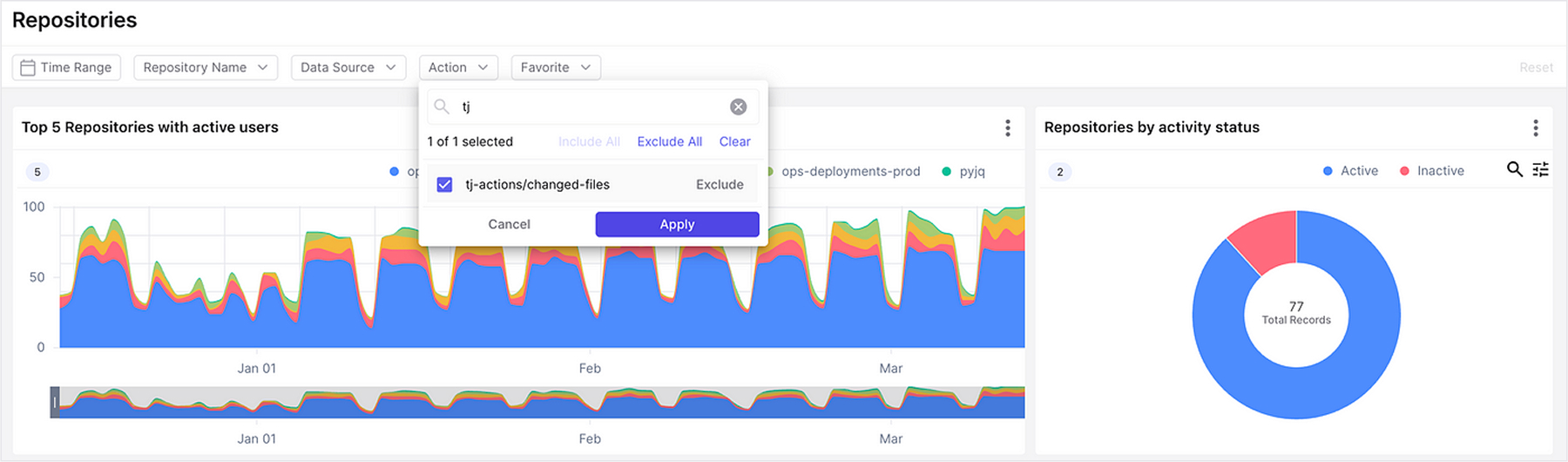
Task: Toggle Inactive legend entry
Action: click(x=1431, y=171)
